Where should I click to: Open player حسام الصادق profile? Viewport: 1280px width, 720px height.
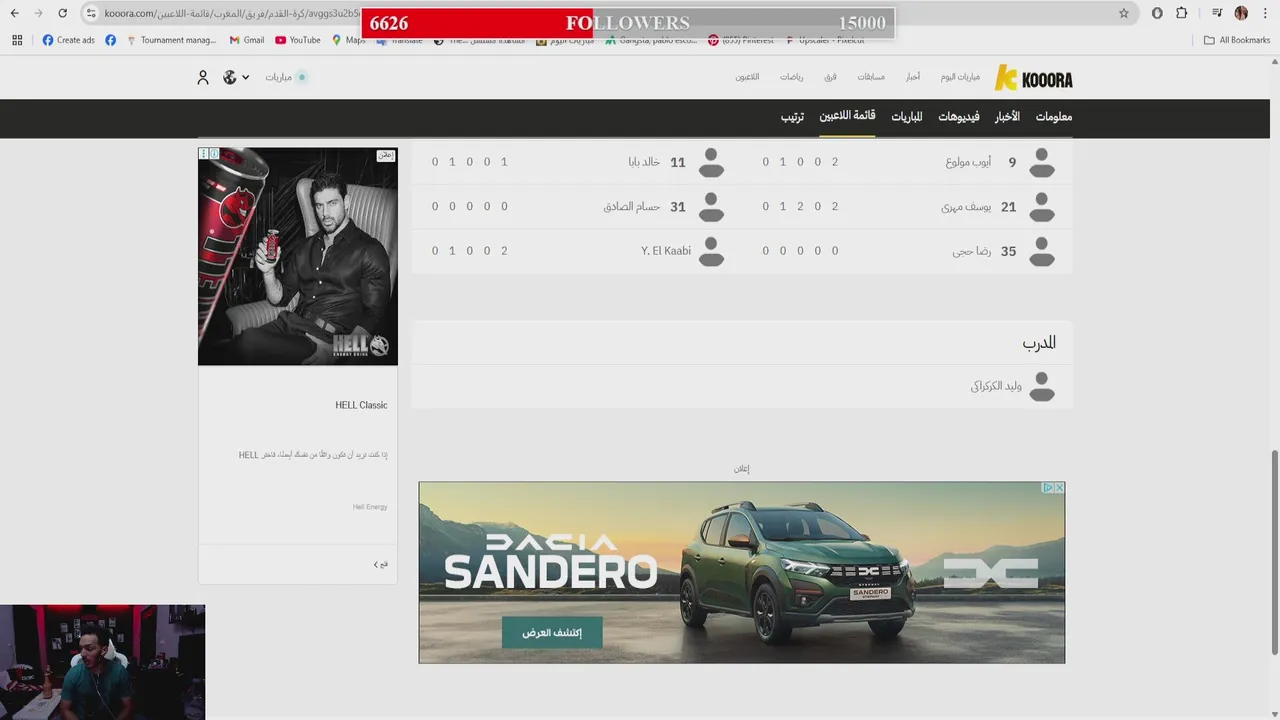coord(632,207)
